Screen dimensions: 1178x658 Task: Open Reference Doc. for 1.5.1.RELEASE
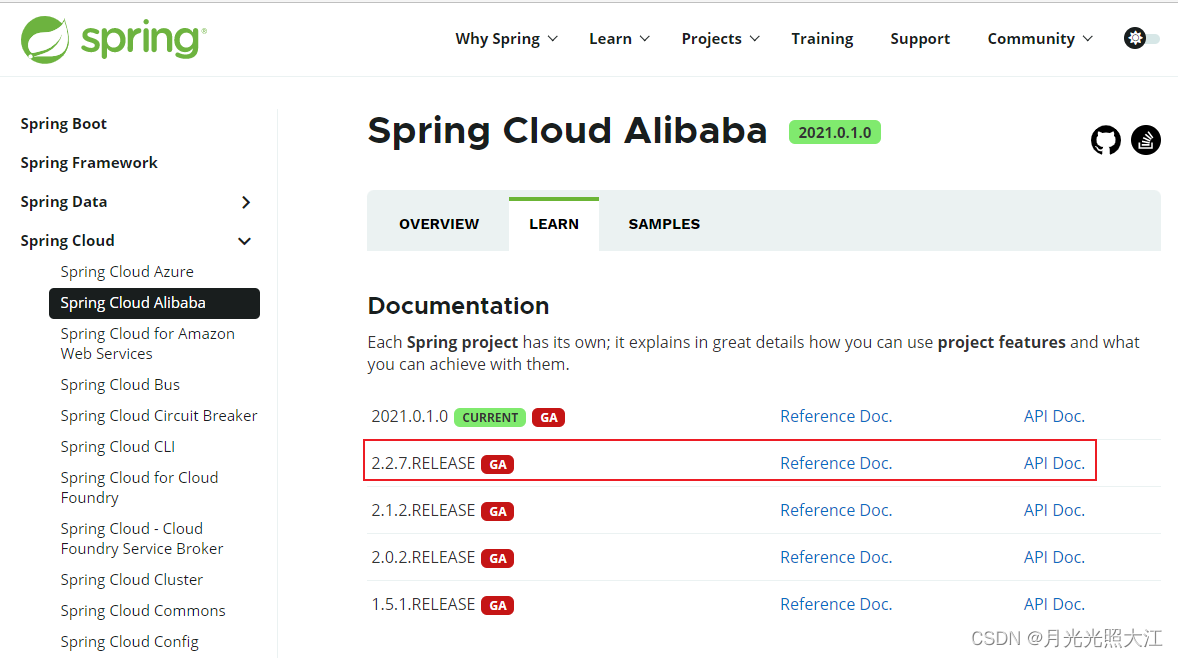[x=836, y=604]
